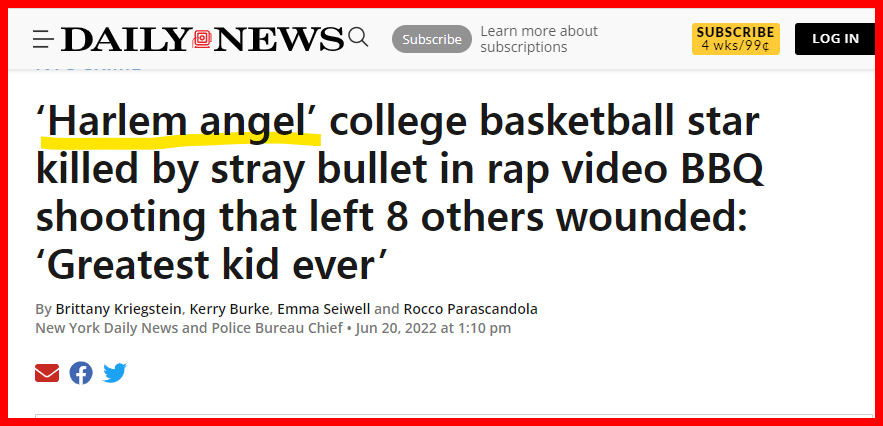
Task: Open the LOG IN button
Action: pyautogui.click(x=835, y=39)
